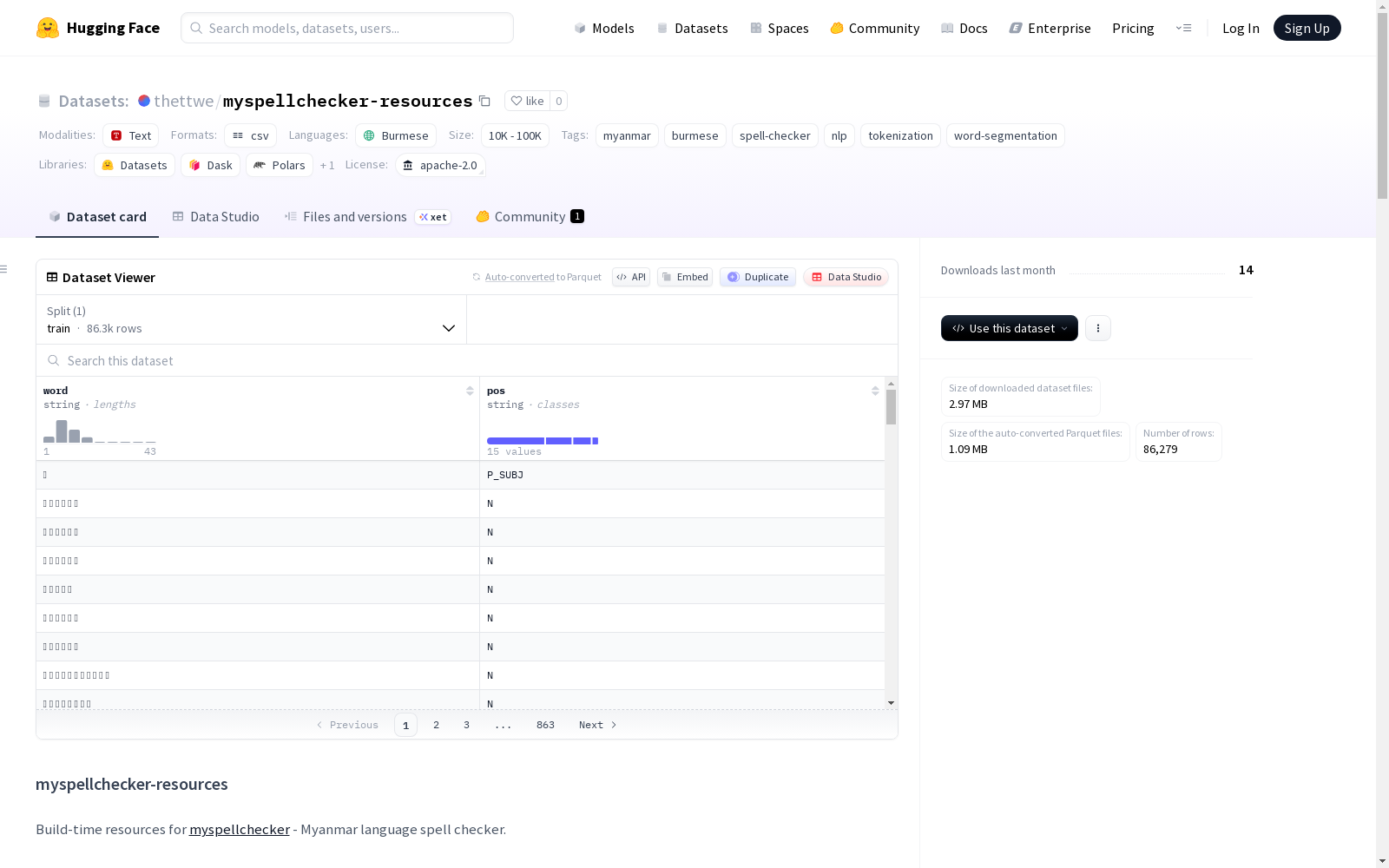
Task: Select the csv format tag
Action: point(251,135)
